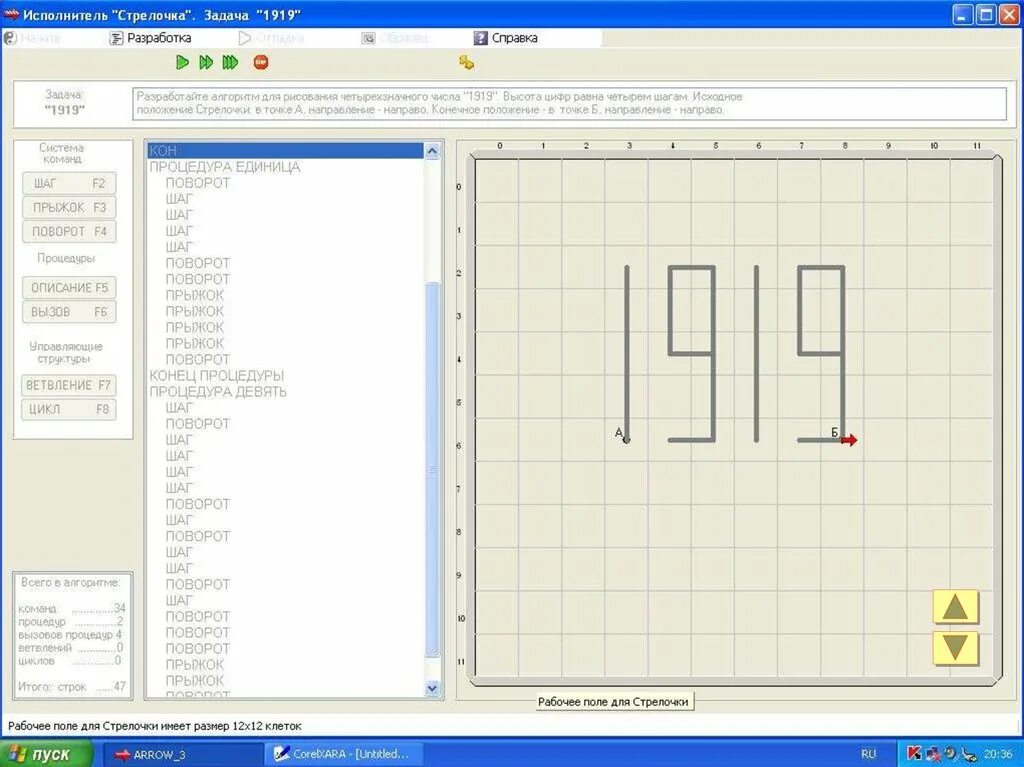Click the code list scroll-down arrow
The height and width of the screenshot is (767, 1024).
[x=432, y=688]
